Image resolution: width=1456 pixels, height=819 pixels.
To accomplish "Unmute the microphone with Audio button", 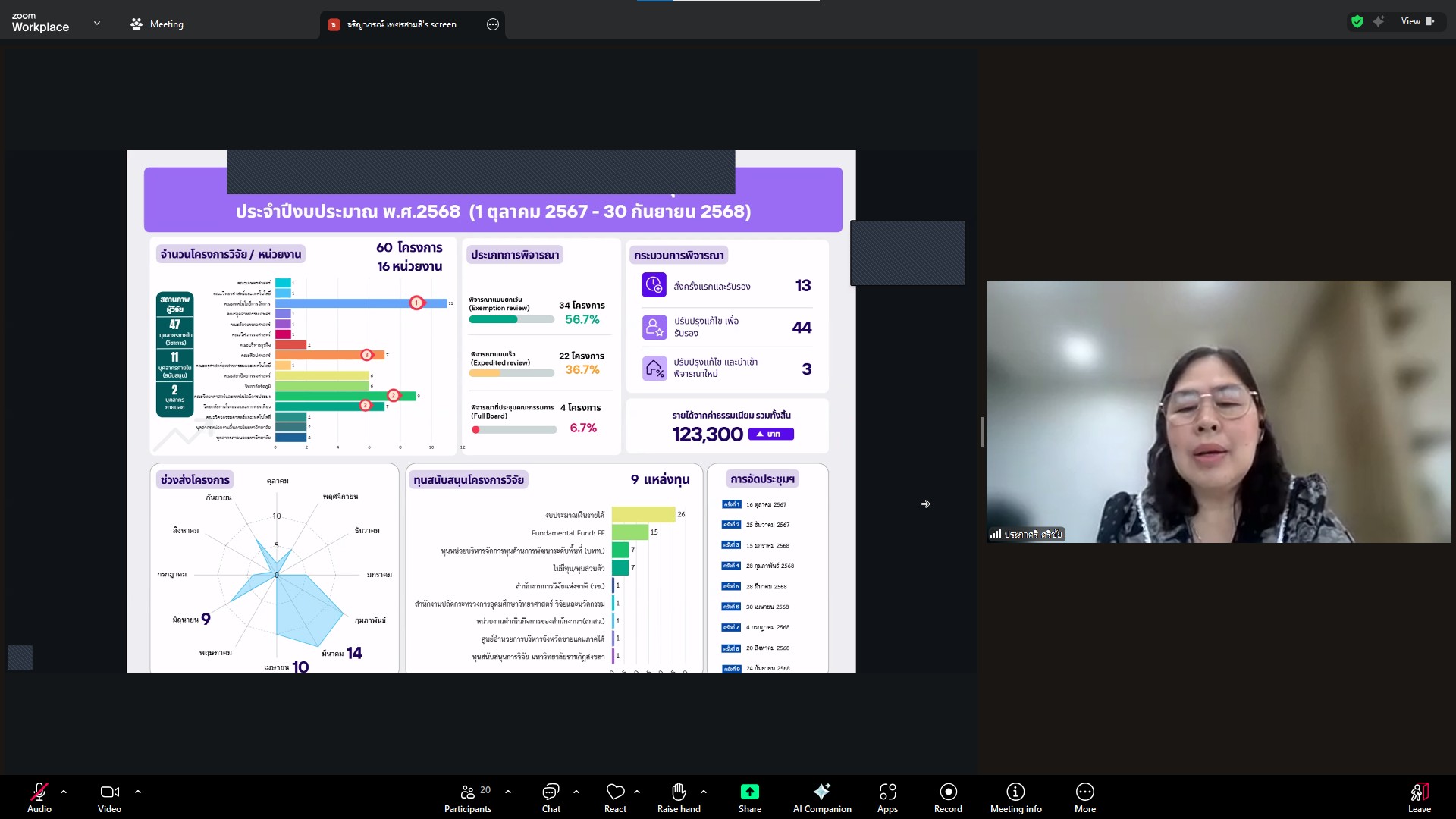I will (x=39, y=797).
